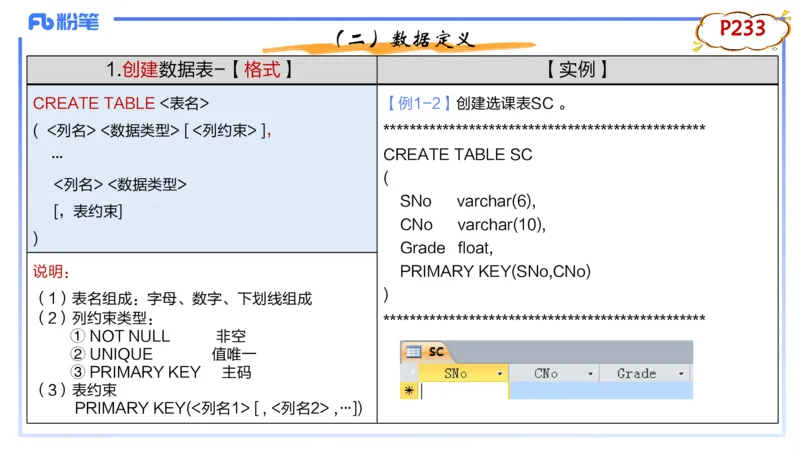Image resolution: width=800 pixels, height=450 pixels.
Task: Click the line [, 表约束]
Action: pyautogui.click(x=88, y=211)
